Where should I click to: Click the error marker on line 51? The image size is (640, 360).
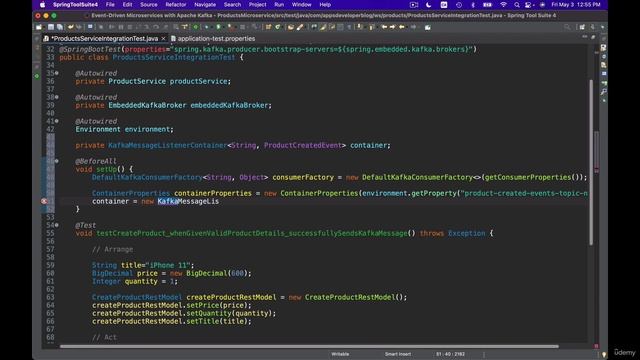pos(44,201)
